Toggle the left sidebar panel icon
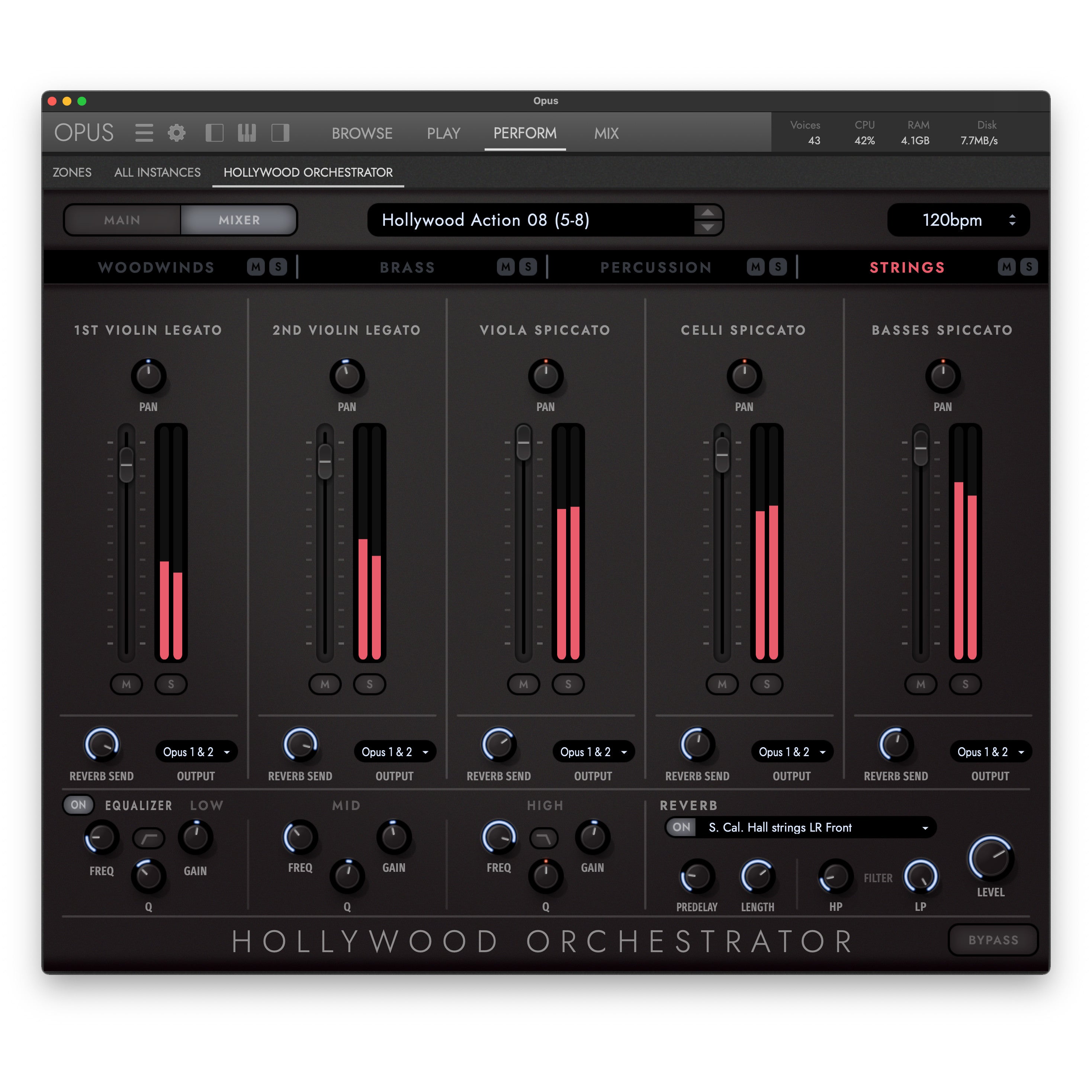1092x1092 pixels. pyautogui.click(x=214, y=133)
